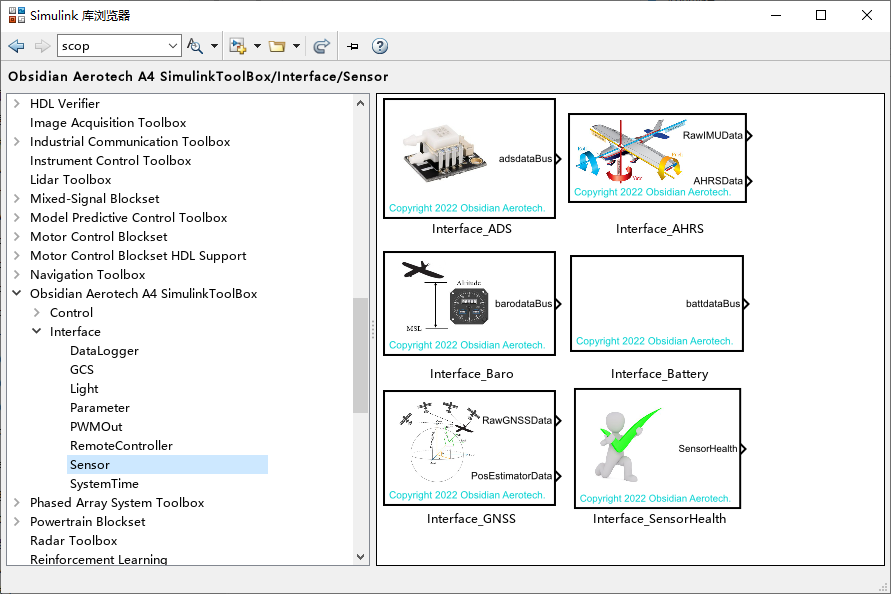The image size is (891, 594).
Task: Open the search history combo box arrow
Action: point(173,46)
